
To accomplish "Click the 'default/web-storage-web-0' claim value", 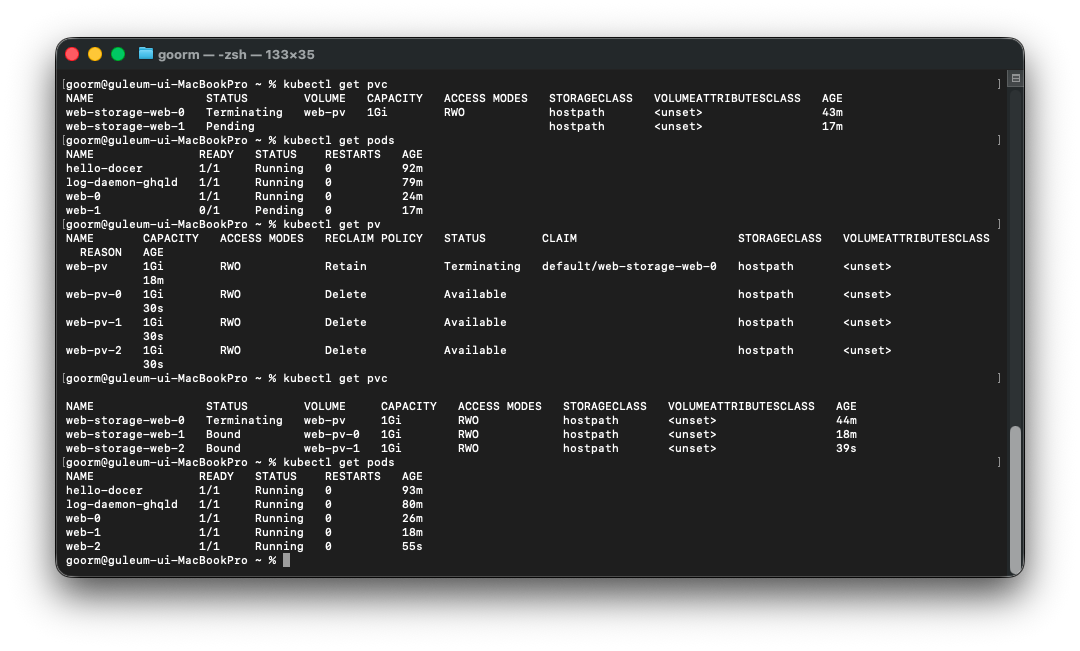I will coord(629,267).
